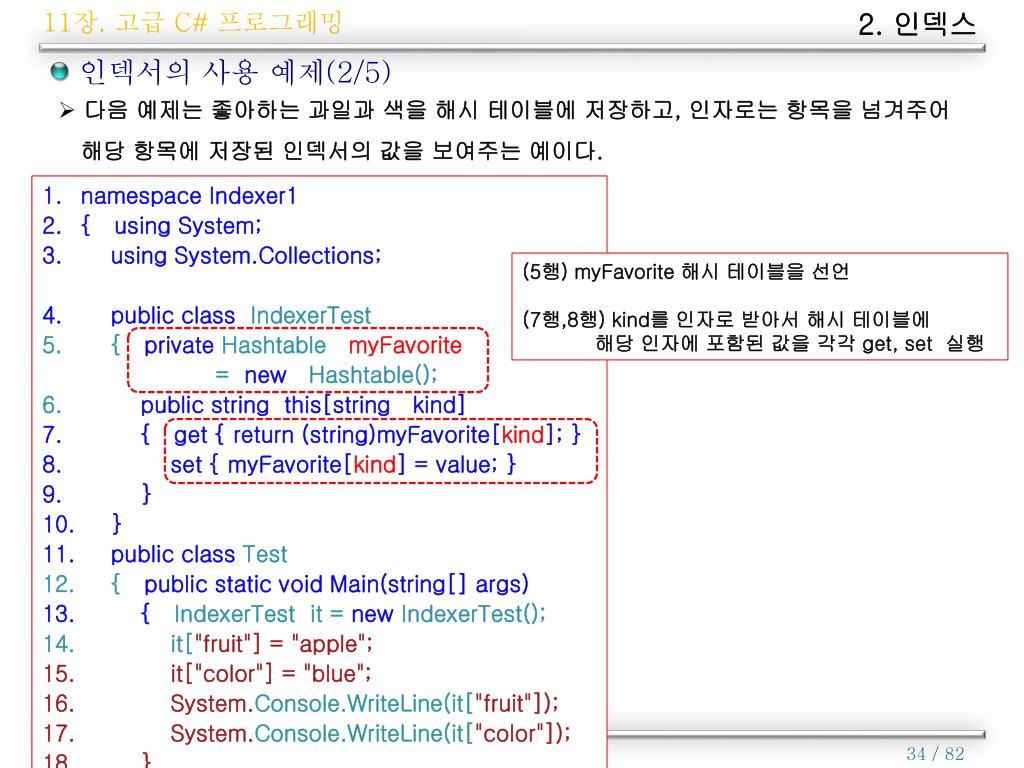
Task: Click code line 1 'namespace Indexer1'
Action: tap(188, 196)
